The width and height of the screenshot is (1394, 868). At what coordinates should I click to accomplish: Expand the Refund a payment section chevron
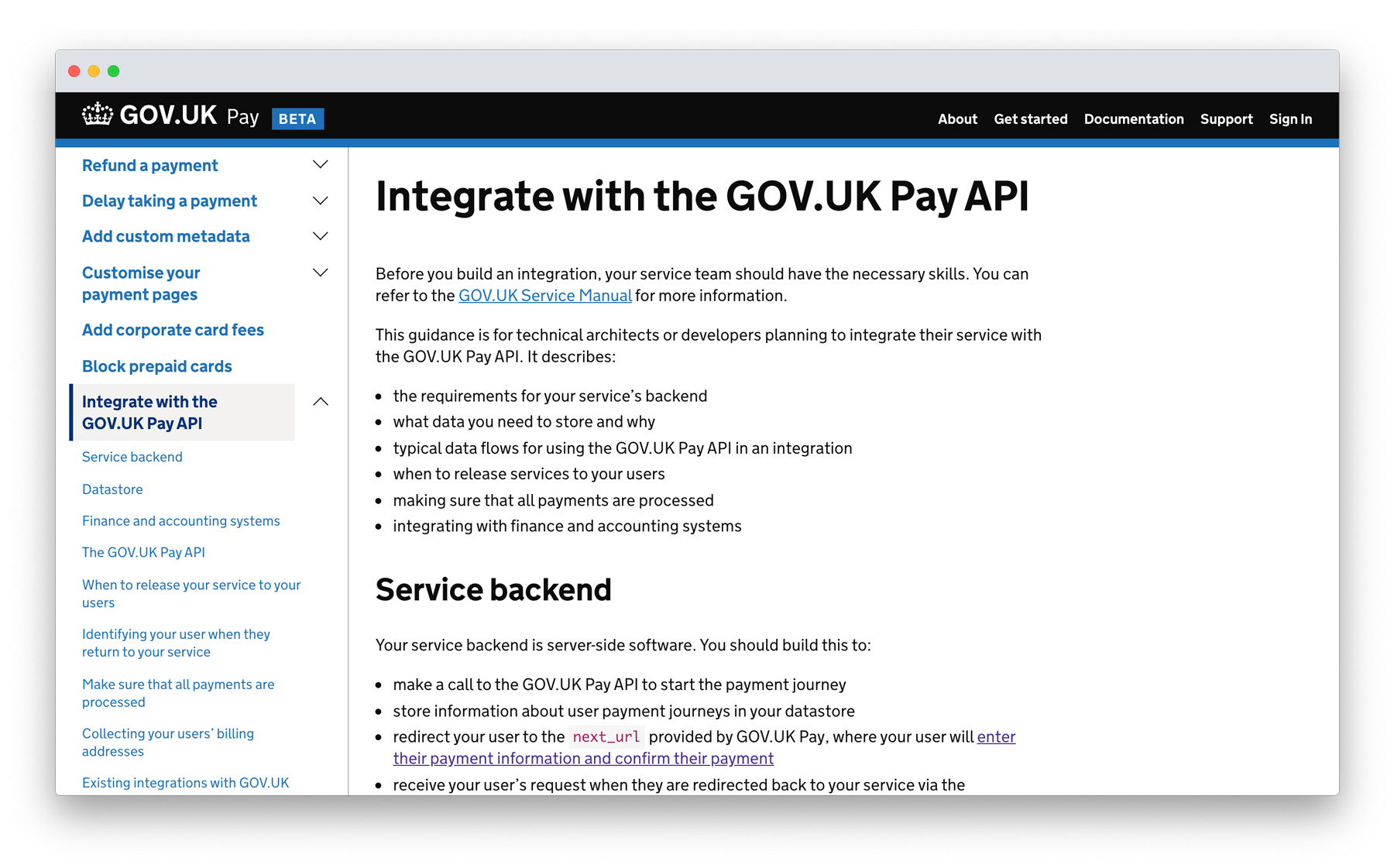tap(321, 165)
